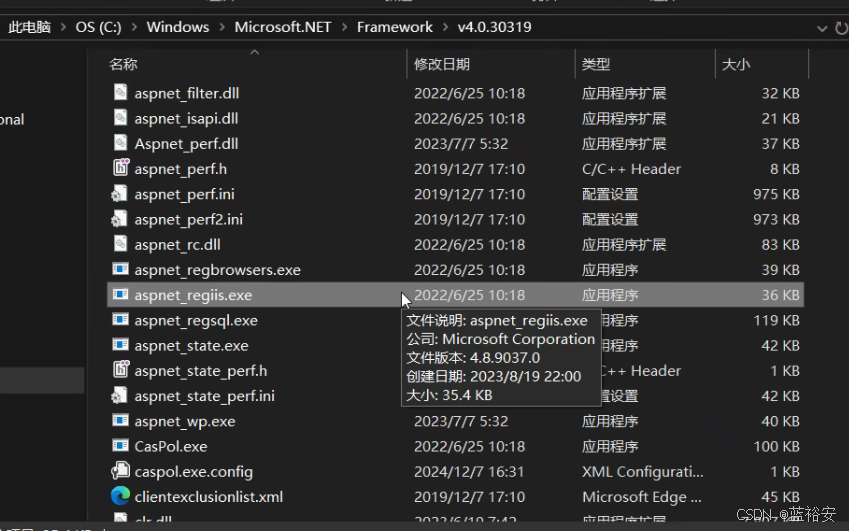Click the aspnet_regsql.exe application icon

coord(120,320)
